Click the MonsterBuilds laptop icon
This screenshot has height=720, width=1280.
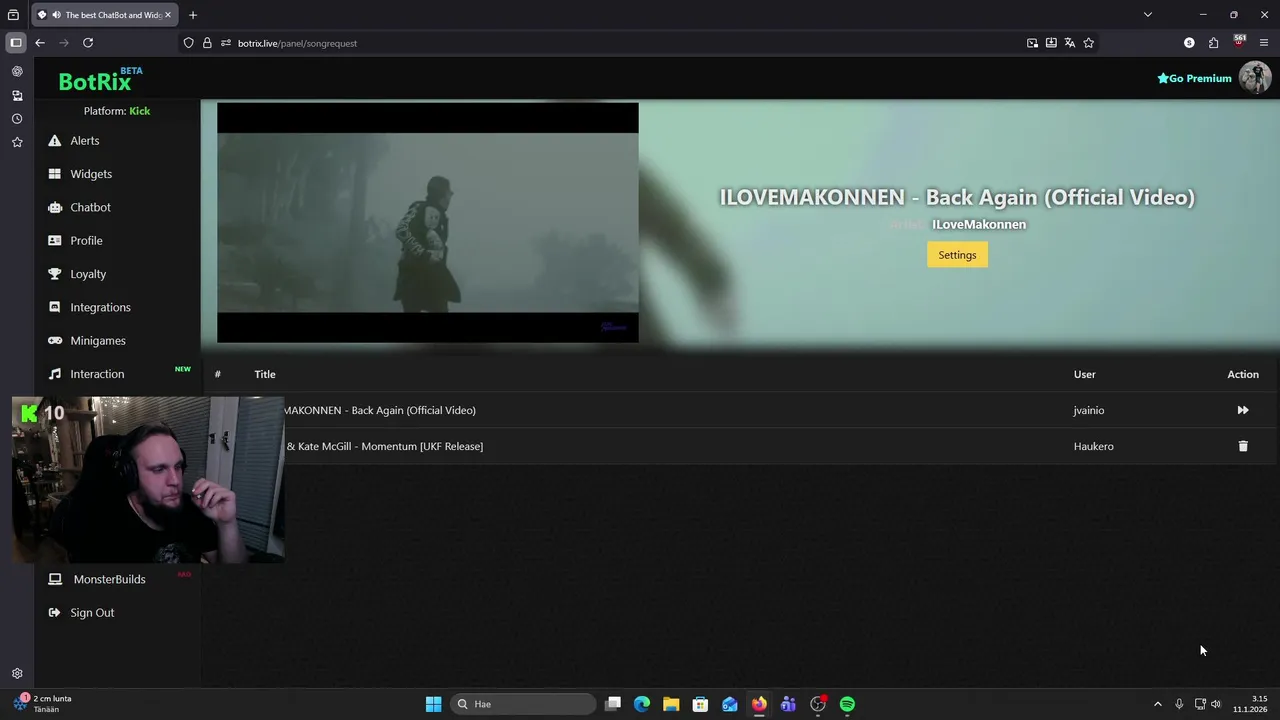coord(55,579)
